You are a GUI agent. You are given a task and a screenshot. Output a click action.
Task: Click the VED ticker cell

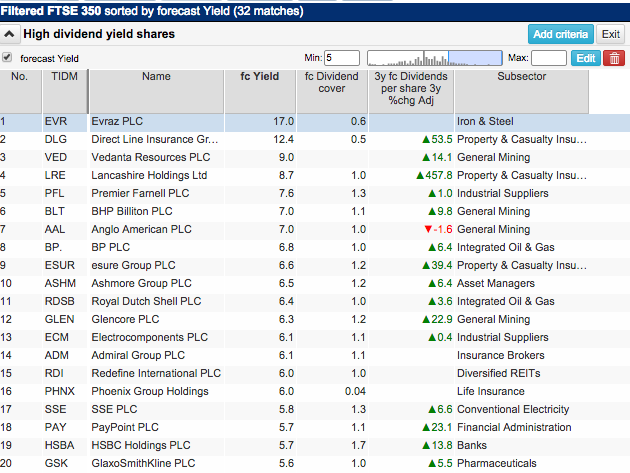tap(56, 158)
